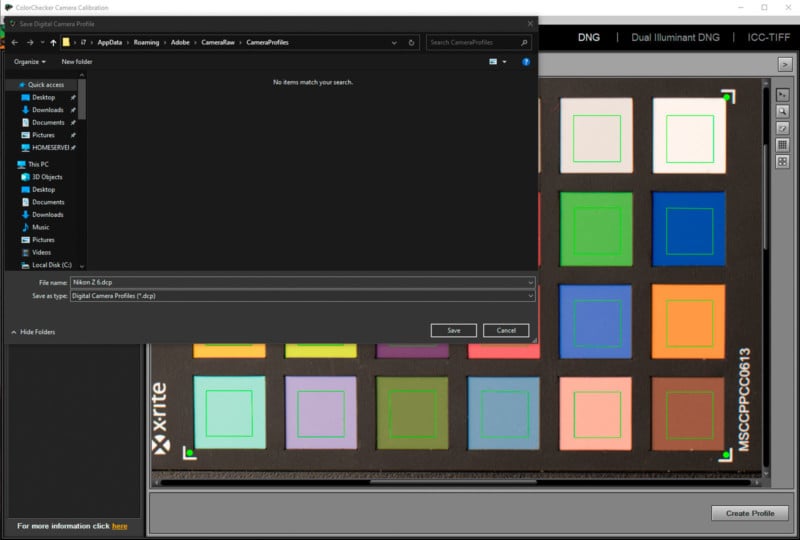Click the grid overlay tool icon
This screenshot has height=540, width=800.
tap(783, 145)
